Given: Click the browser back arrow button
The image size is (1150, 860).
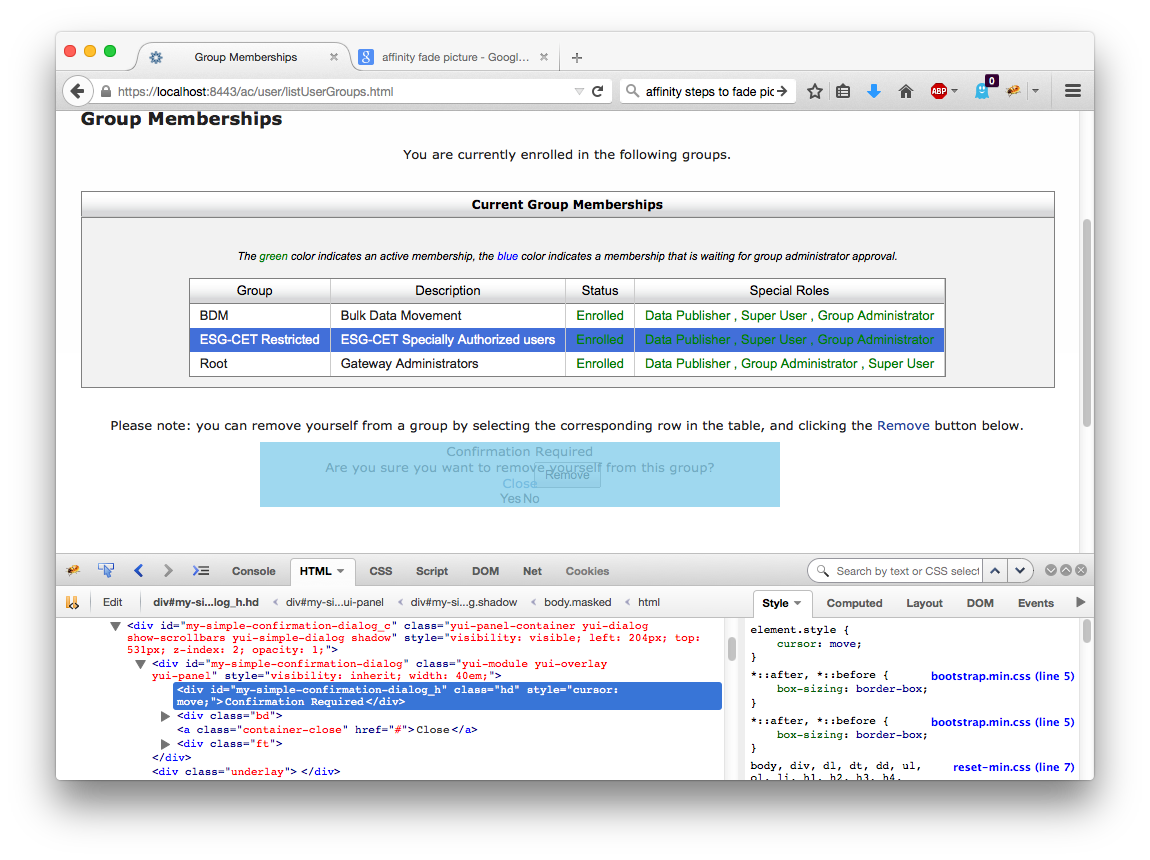Looking at the screenshot, I should [x=77, y=91].
